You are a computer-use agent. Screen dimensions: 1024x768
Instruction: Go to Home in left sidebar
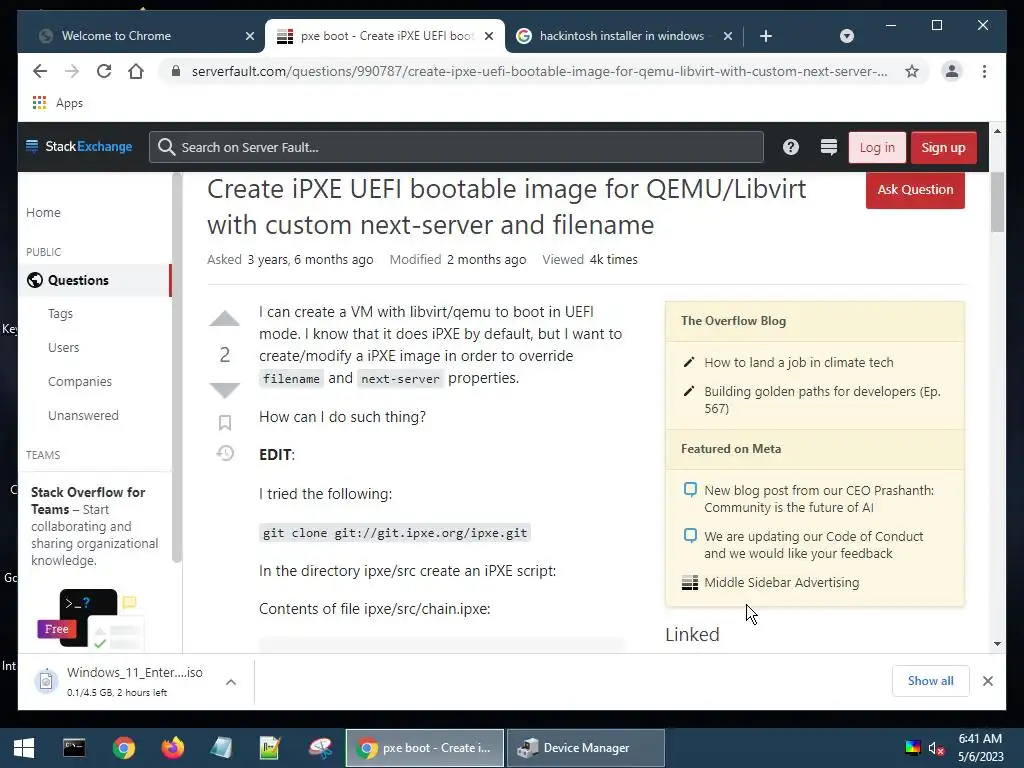tap(43, 212)
